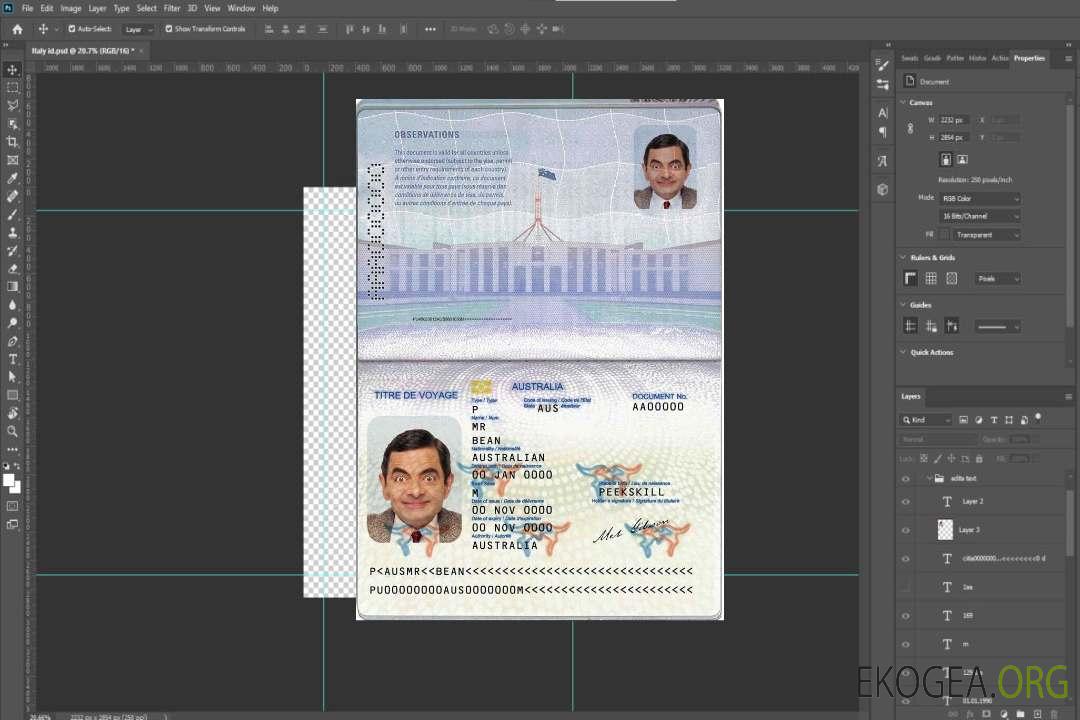
Task: Select the Rectangular Marquee tool
Action: [12, 88]
